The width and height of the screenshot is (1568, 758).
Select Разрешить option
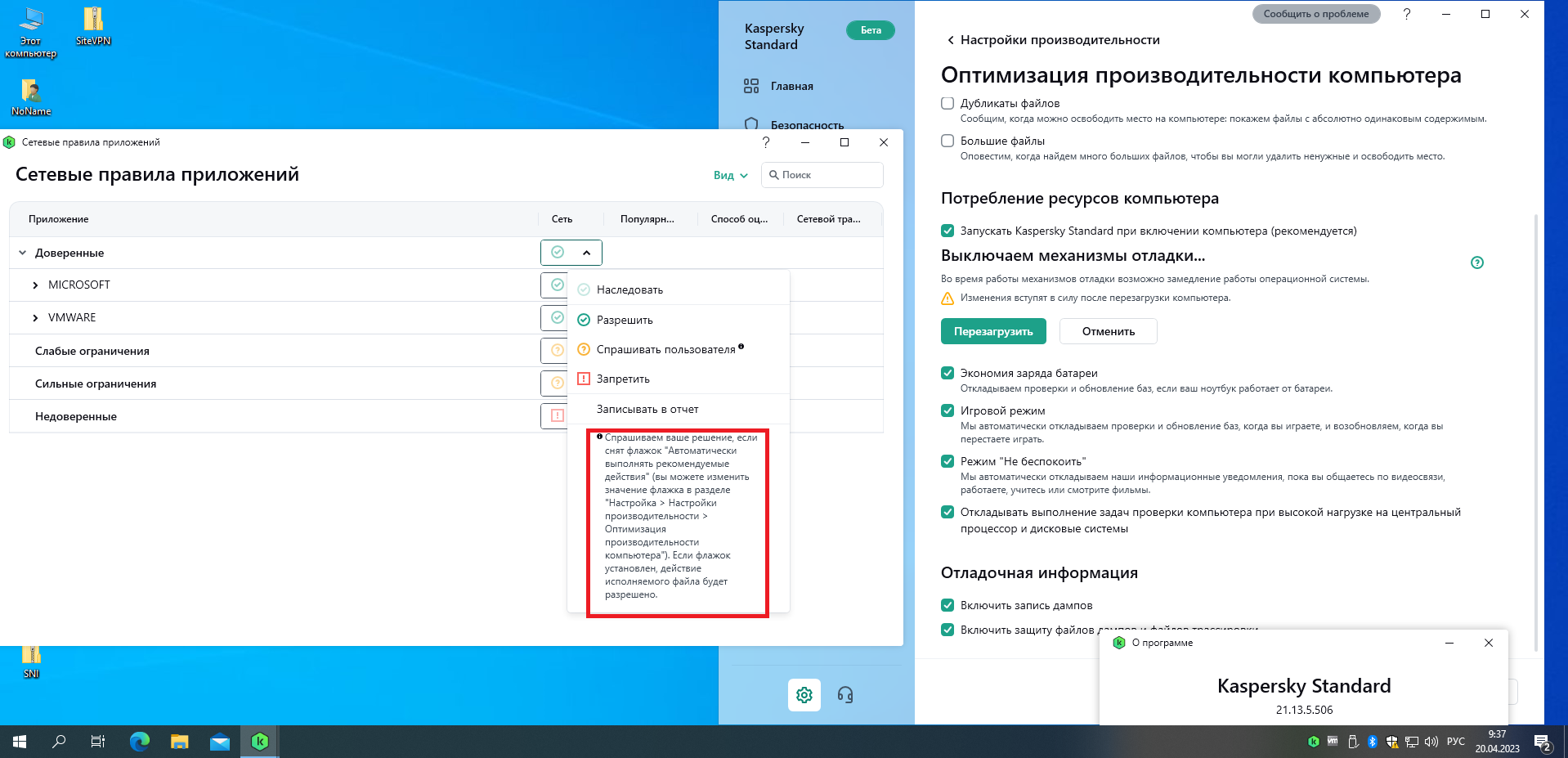pyautogui.click(x=679, y=320)
